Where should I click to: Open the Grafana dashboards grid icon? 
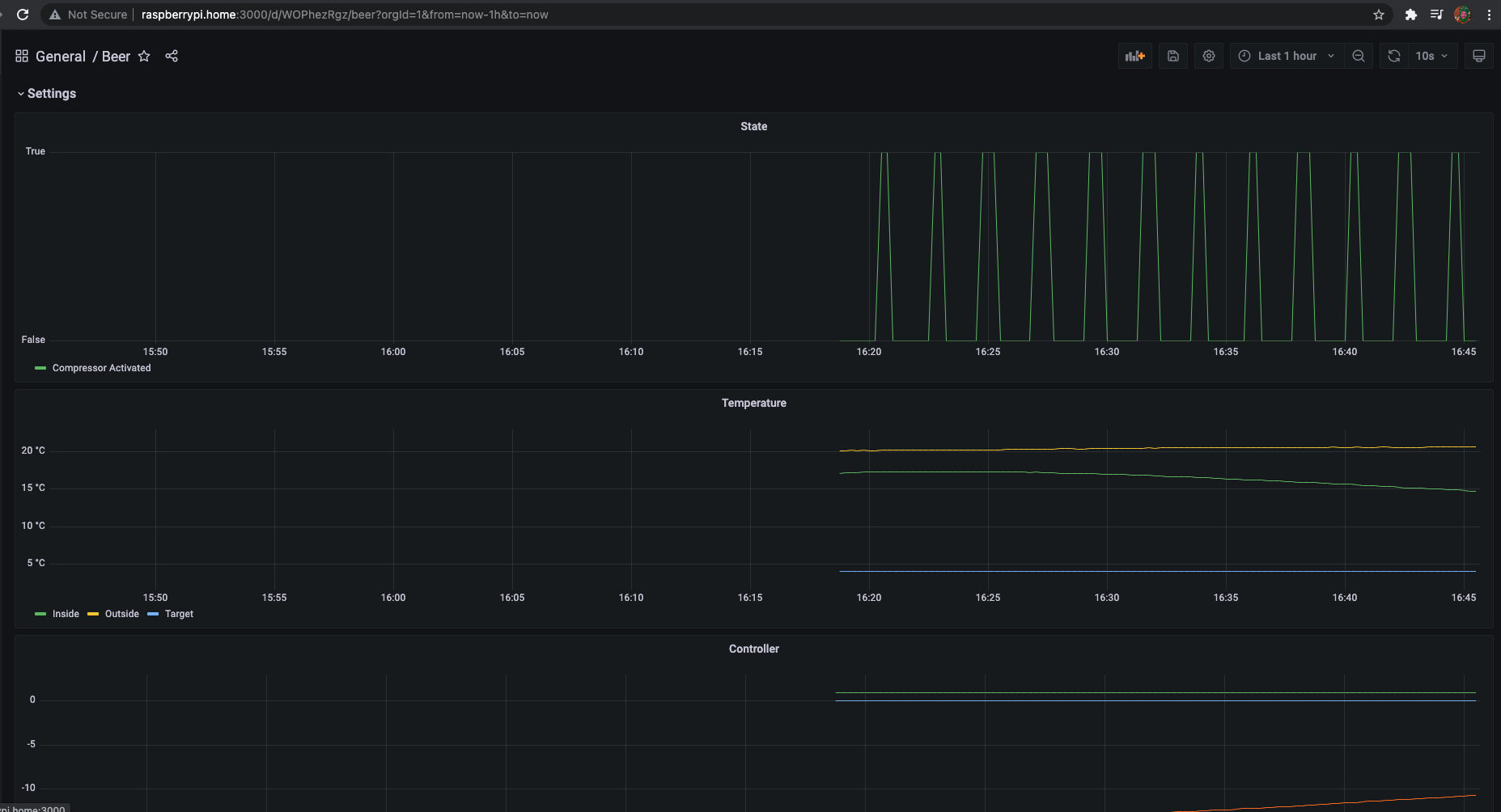click(x=22, y=56)
